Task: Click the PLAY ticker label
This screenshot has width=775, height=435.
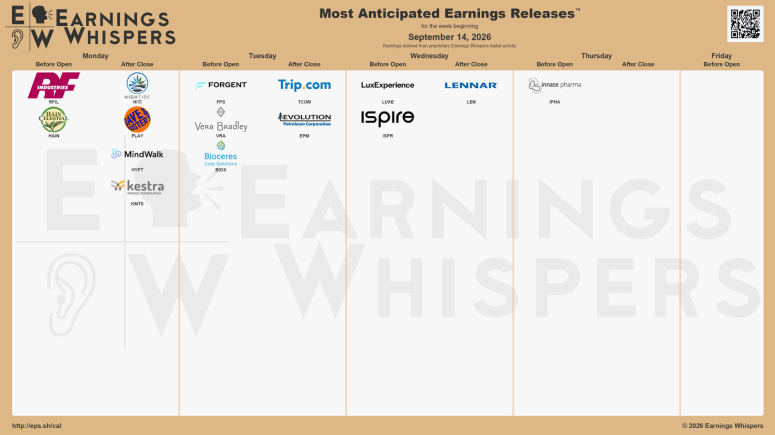Action: click(137, 136)
